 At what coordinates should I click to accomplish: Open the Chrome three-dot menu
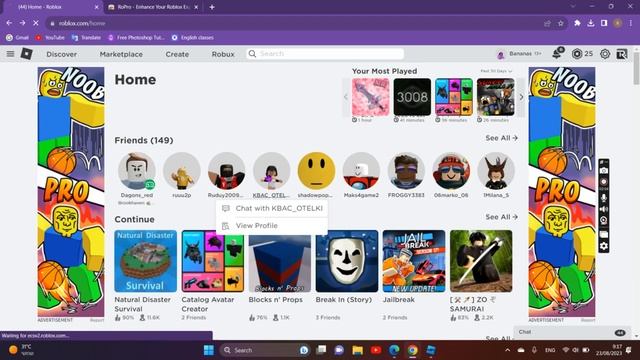[x=631, y=23]
